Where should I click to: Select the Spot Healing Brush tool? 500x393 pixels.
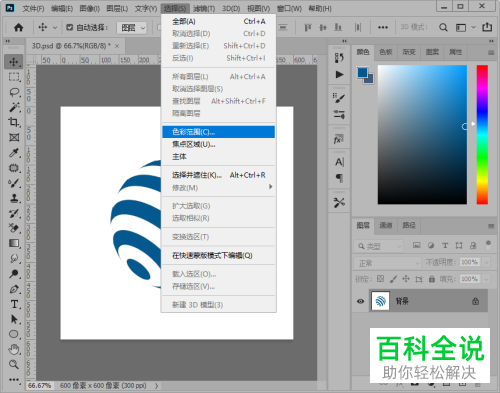[x=14, y=168]
